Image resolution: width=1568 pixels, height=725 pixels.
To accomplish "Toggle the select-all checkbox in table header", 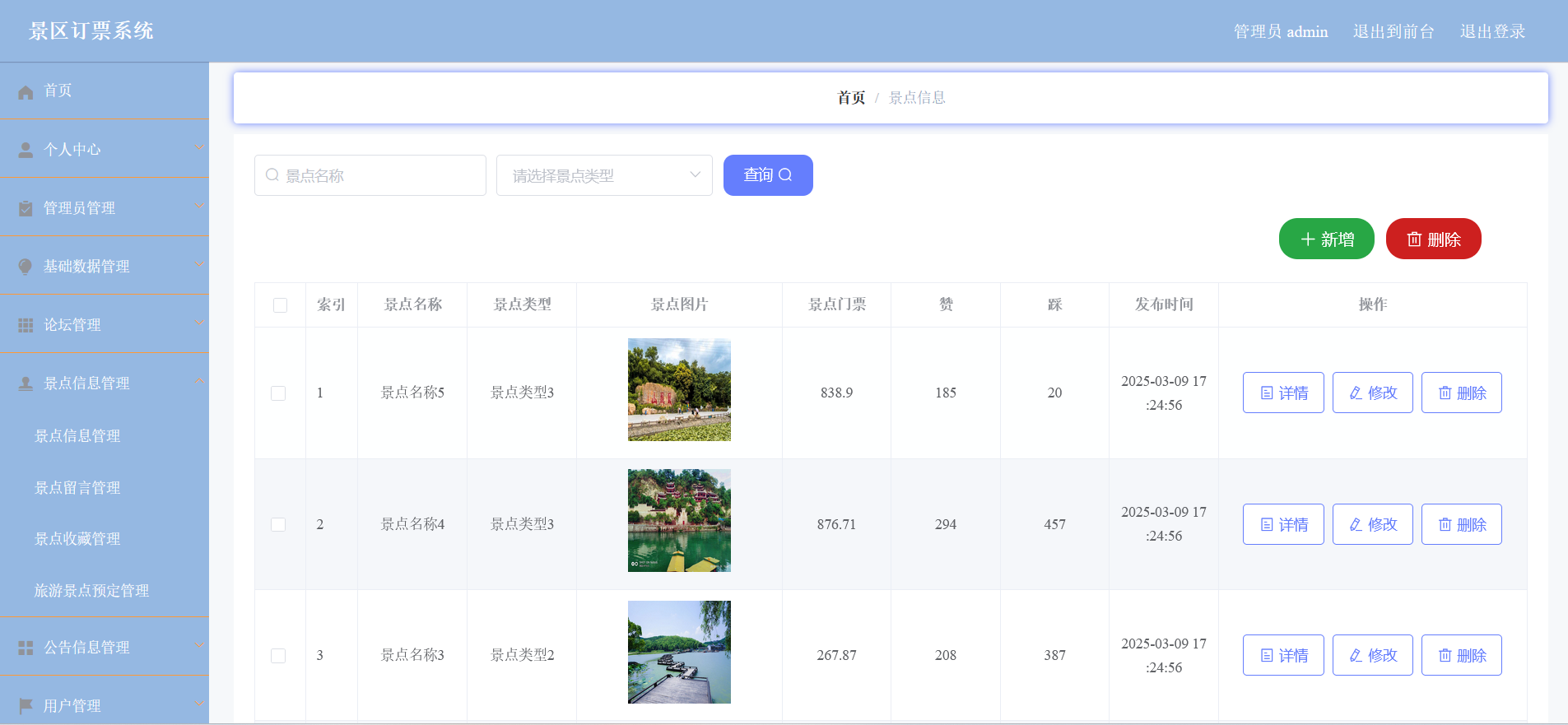I will click(280, 305).
